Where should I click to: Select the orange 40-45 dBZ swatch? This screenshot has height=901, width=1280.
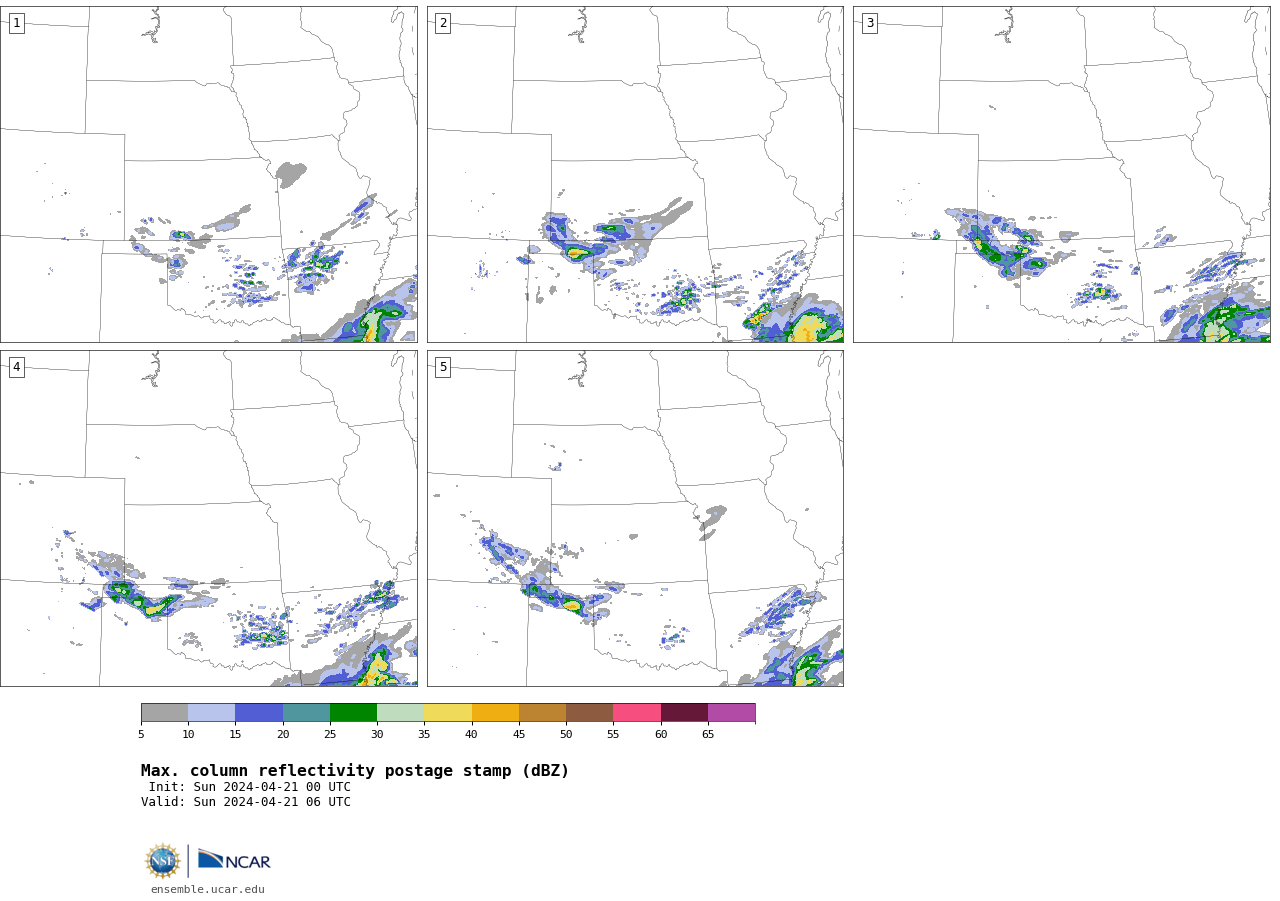pyautogui.click(x=495, y=713)
